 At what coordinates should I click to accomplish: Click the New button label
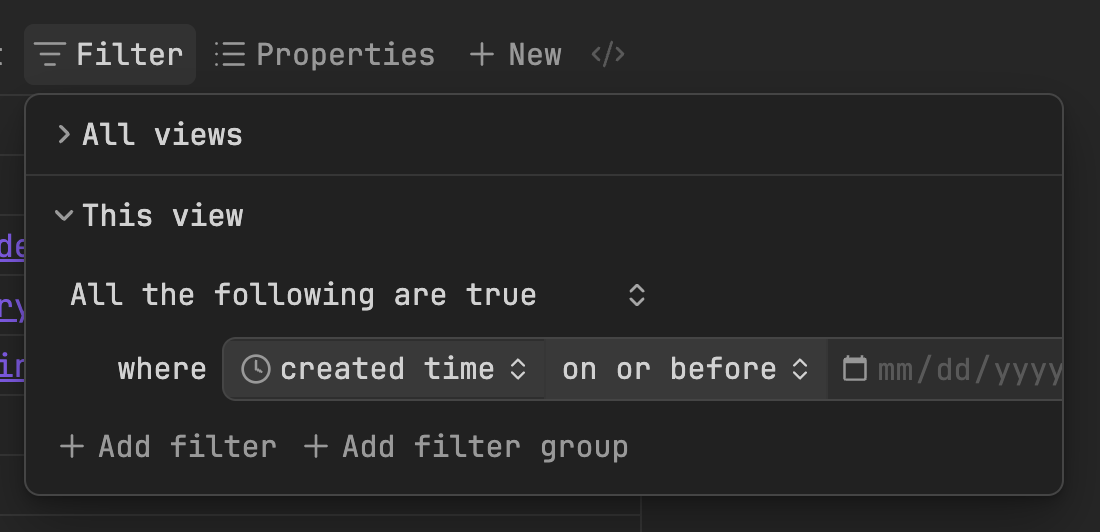point(535,54)
